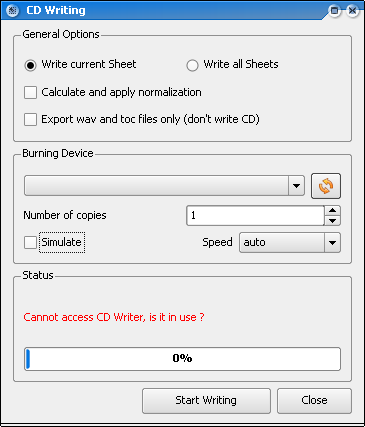Screen dimensions: 365x427
Task: Refresh the burning device list
Action: point(326,186)
